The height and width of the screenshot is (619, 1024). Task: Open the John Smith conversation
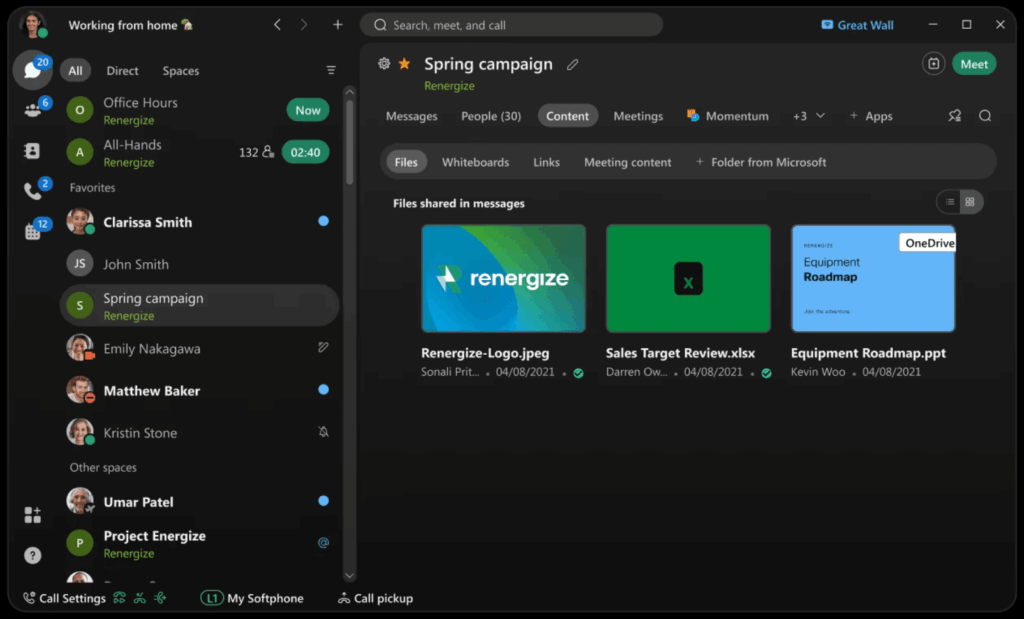click(x=199, y=264)
